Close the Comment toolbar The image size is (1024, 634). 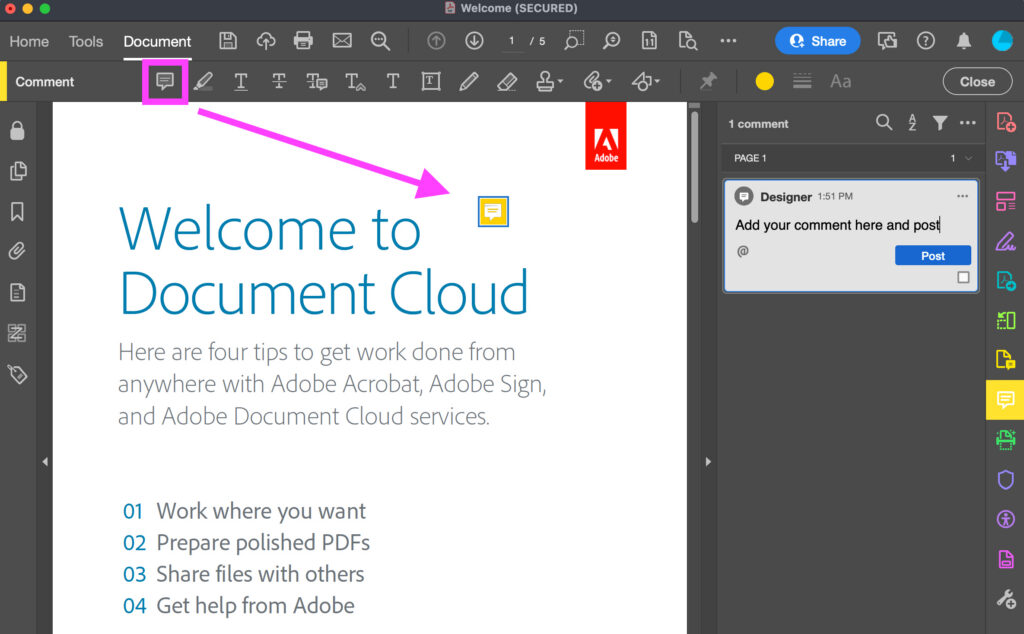[x=977, y=82]
